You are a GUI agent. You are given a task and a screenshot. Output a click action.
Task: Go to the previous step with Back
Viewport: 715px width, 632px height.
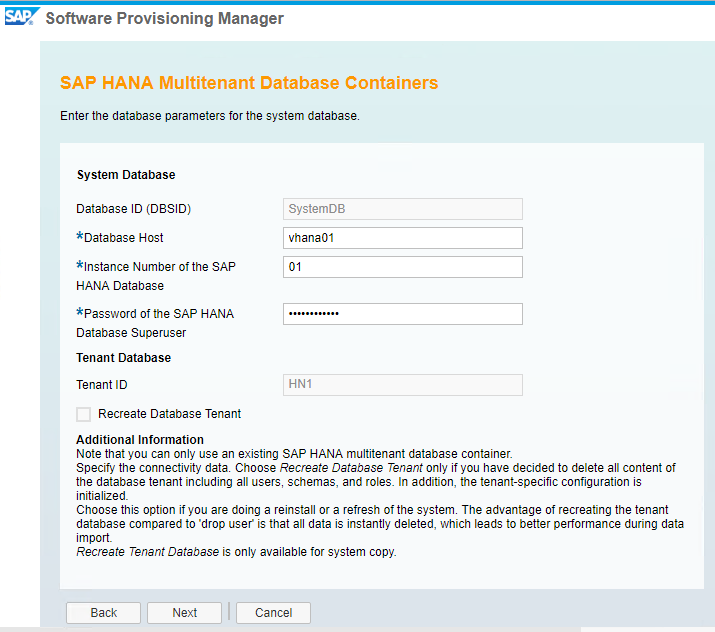click(x=104, y=612)
